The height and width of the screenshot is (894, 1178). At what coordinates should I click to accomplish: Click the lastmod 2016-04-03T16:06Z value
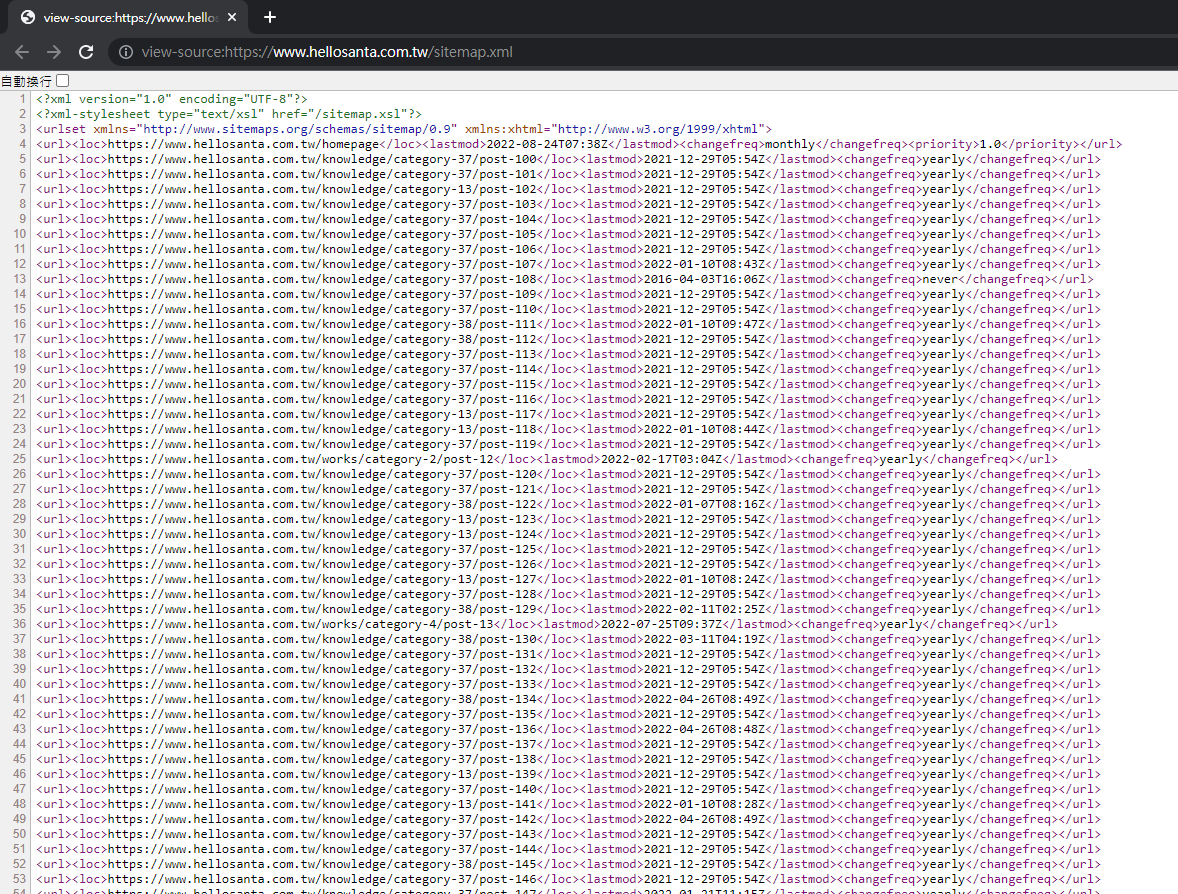pos(705,279)
